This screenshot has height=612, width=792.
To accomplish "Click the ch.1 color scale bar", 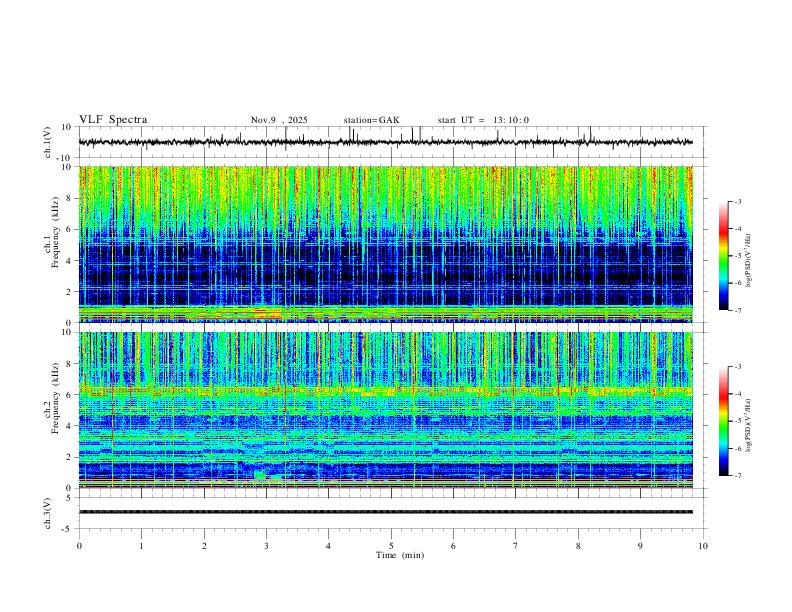I will pos(724,256).
